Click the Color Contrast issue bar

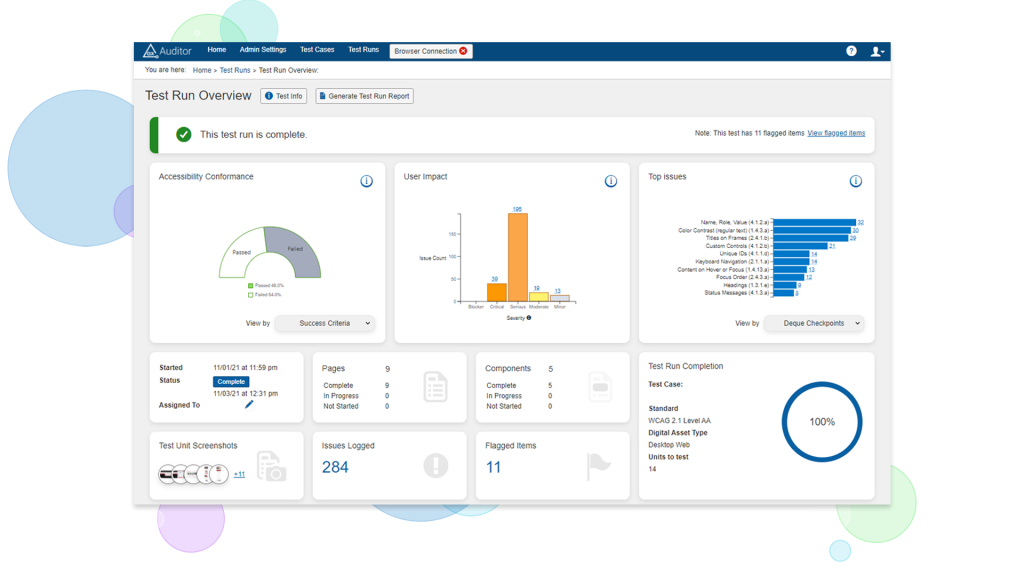point(811,231)
